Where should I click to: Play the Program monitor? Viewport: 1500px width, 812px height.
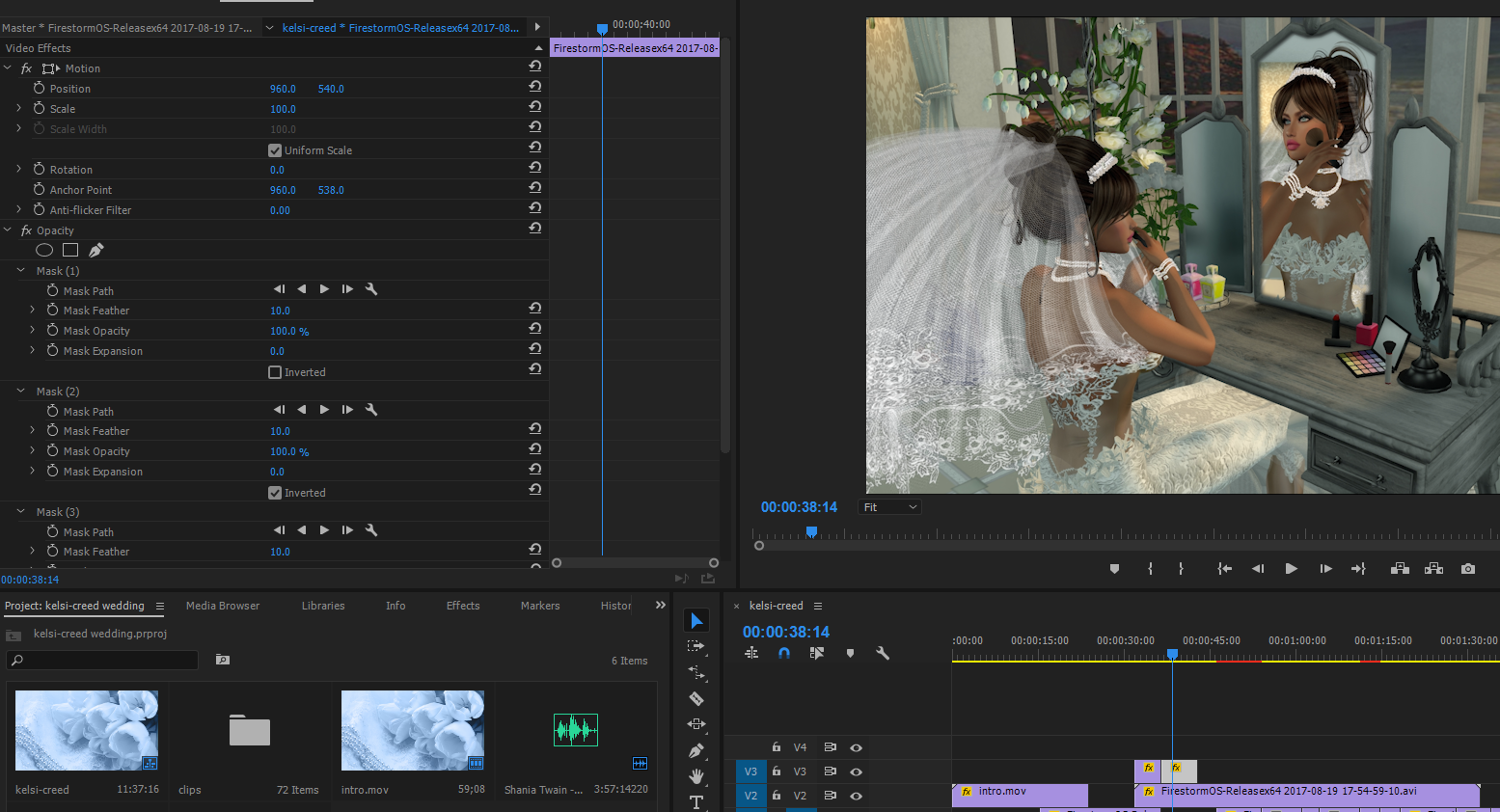[x=1291, y=569]
